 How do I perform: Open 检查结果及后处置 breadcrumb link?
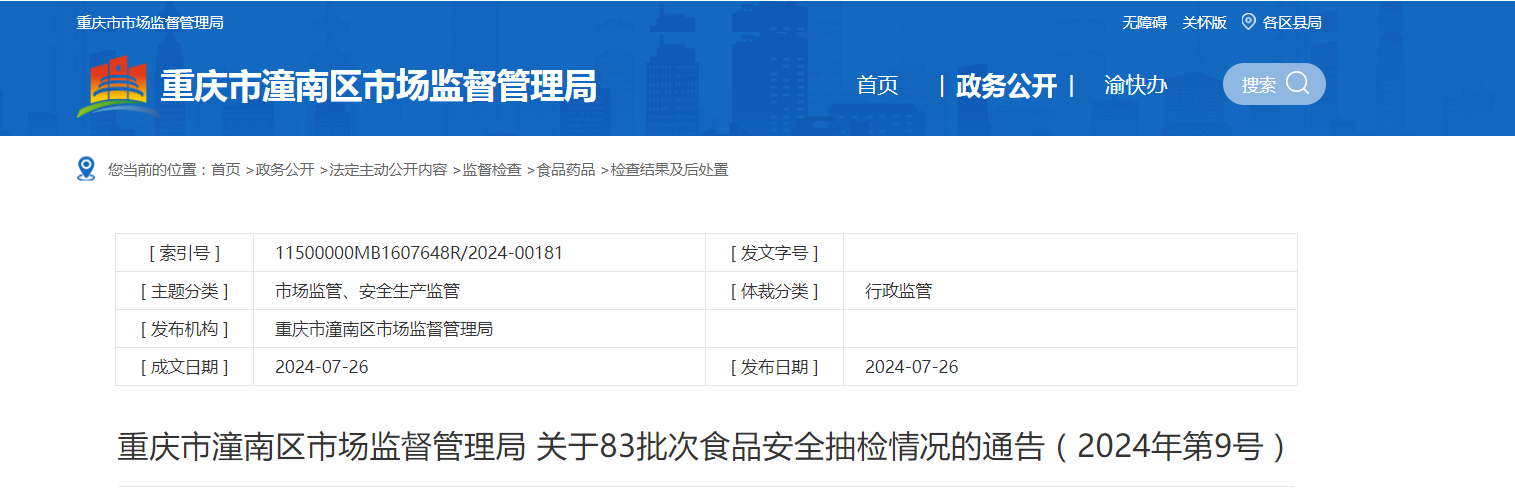click(670, 170)
